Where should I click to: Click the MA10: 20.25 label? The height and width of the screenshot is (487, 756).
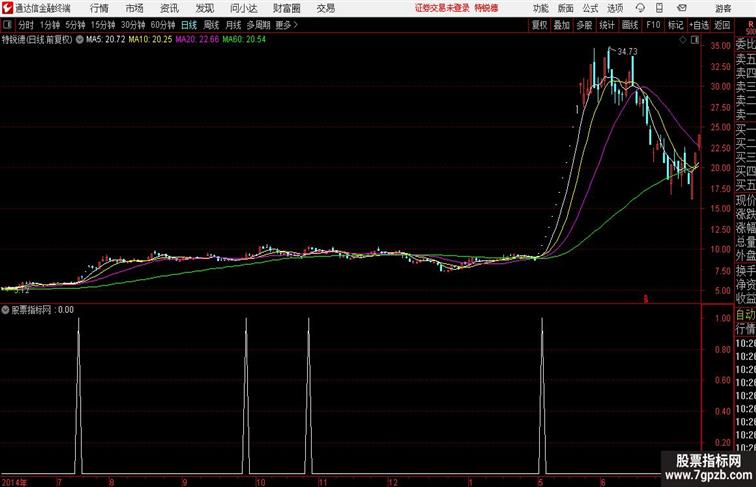coord(150,40)
